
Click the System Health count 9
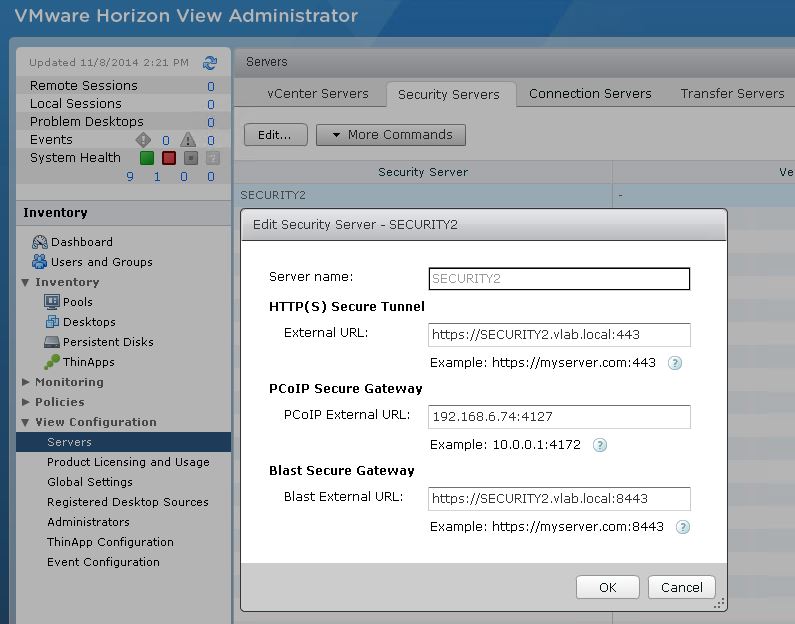(x=130, y=176)
